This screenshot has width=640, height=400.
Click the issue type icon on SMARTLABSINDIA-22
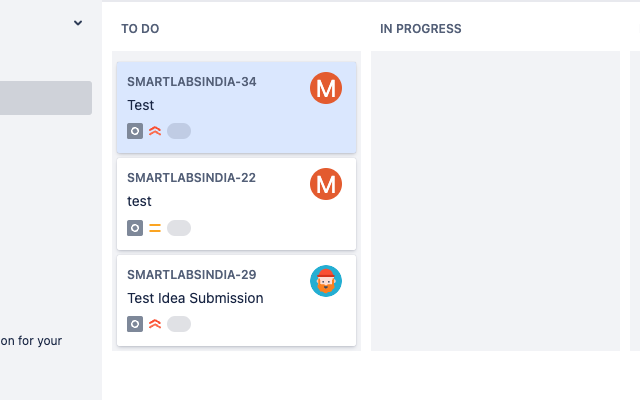135,228
